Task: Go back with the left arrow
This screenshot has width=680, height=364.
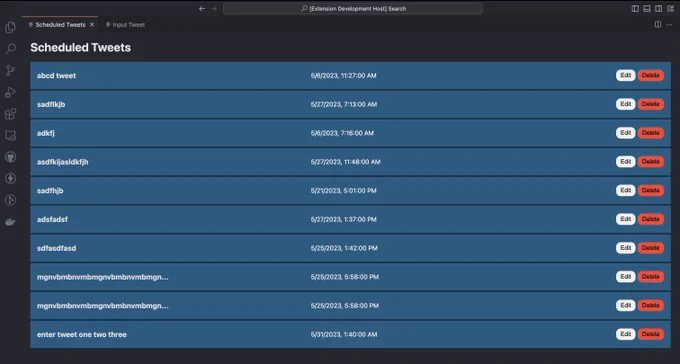Action: [x=202, y=9]
